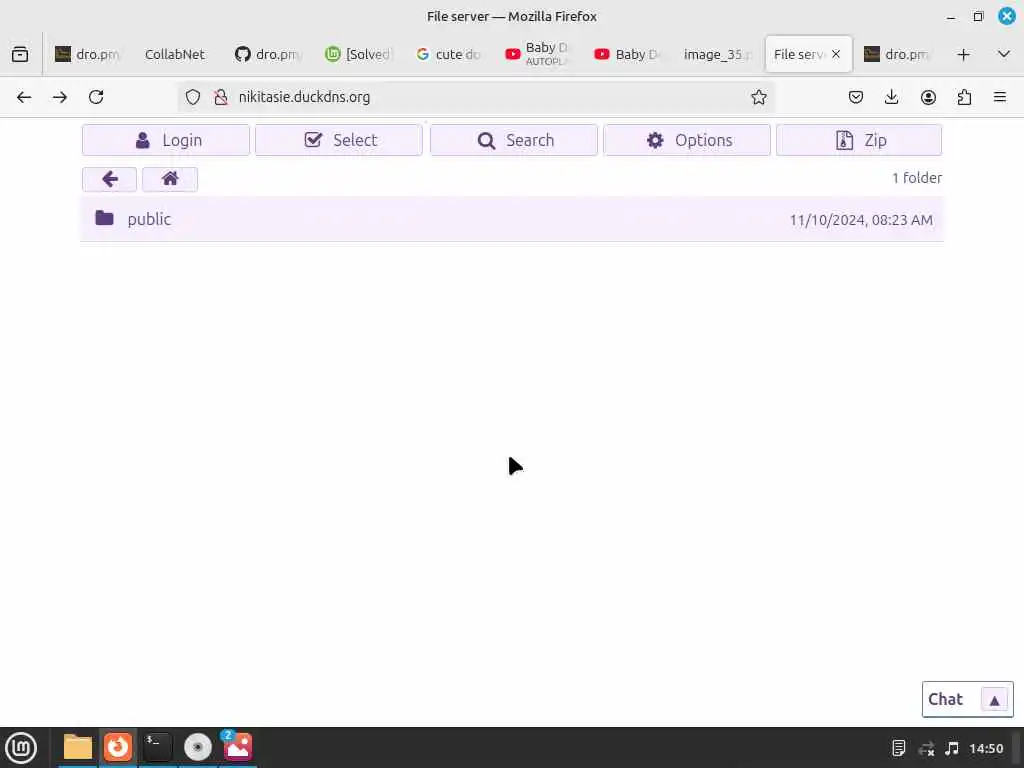This screenshot has width=1024, height=768.
Task: Open Firefox View recent browsing icon
Action: [20, 54]
